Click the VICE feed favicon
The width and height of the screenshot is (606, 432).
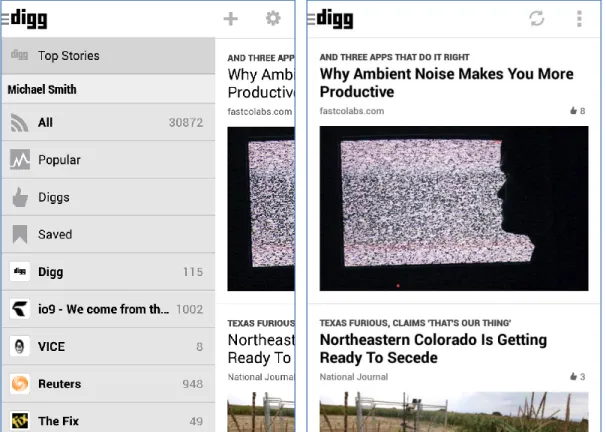pos(20,346)
